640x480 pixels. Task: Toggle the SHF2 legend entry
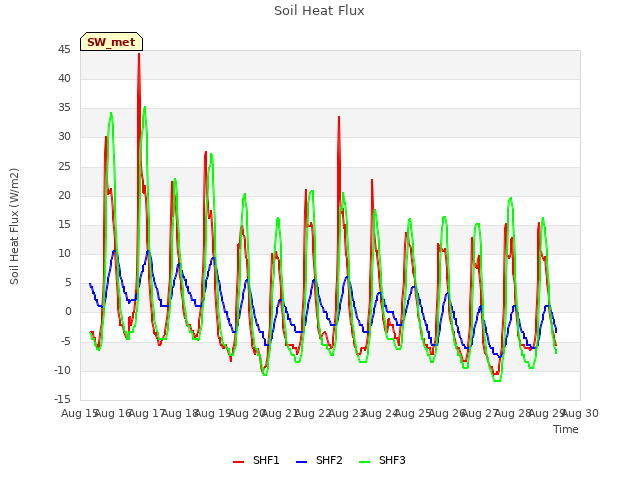[x=319, y=460]
